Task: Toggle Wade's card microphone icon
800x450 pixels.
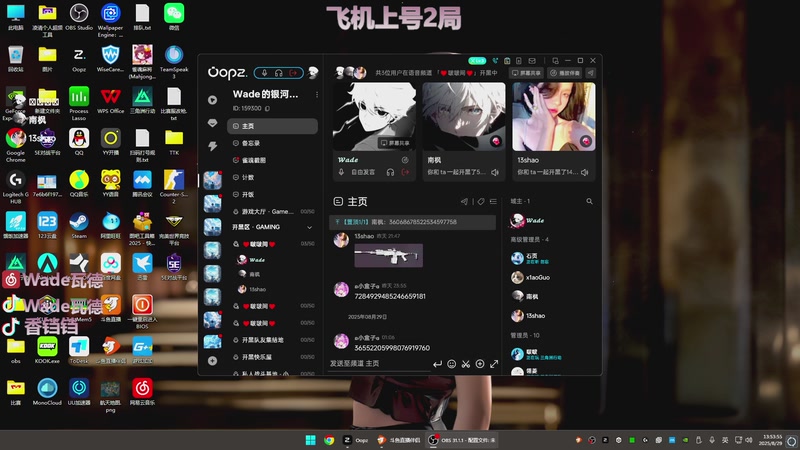Action: [341, 172]
